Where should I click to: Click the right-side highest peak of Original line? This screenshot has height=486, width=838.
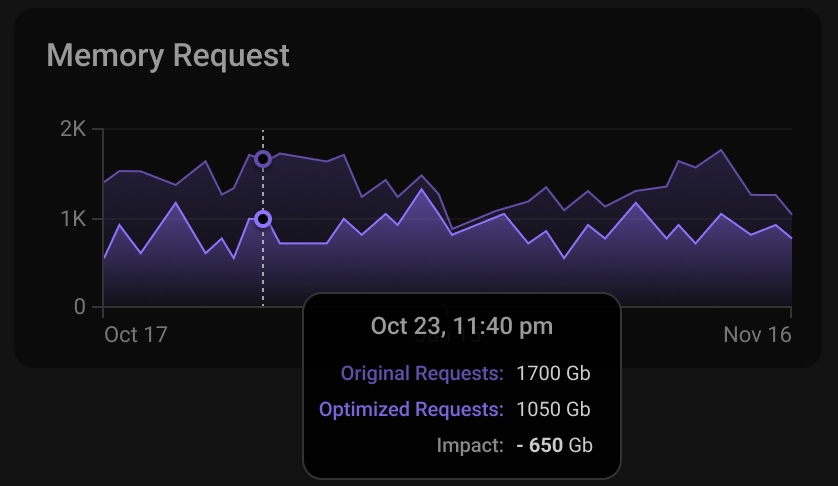point(721,150)
